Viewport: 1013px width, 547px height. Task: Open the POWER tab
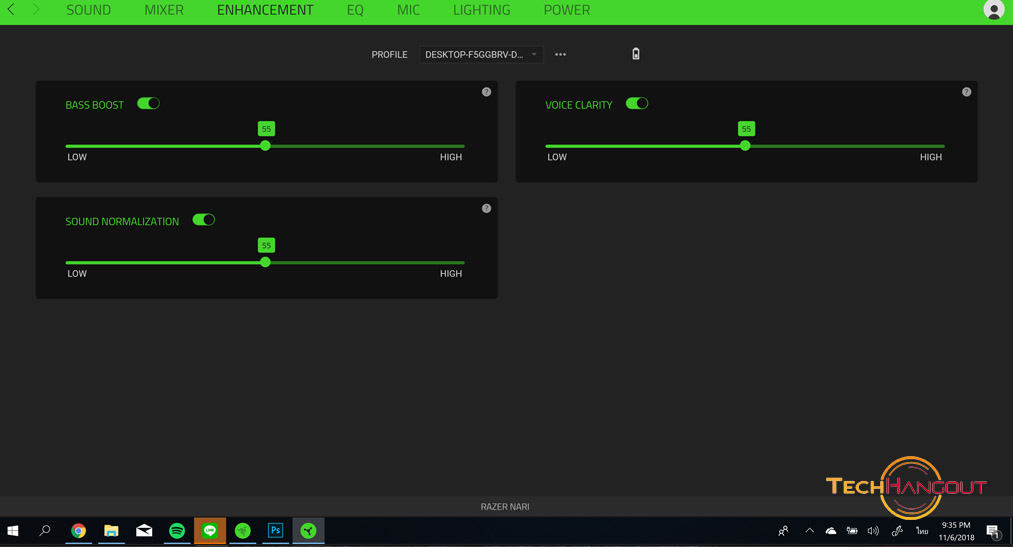pos(567,10)
